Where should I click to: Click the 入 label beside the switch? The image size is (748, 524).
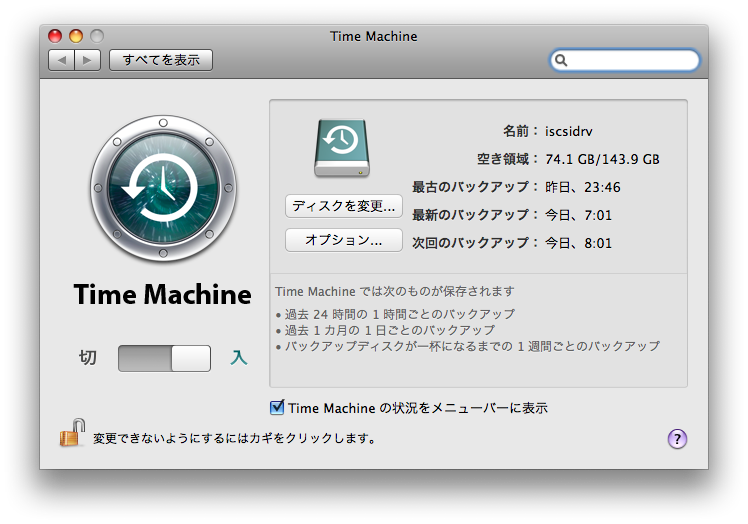tap(239, 357)
